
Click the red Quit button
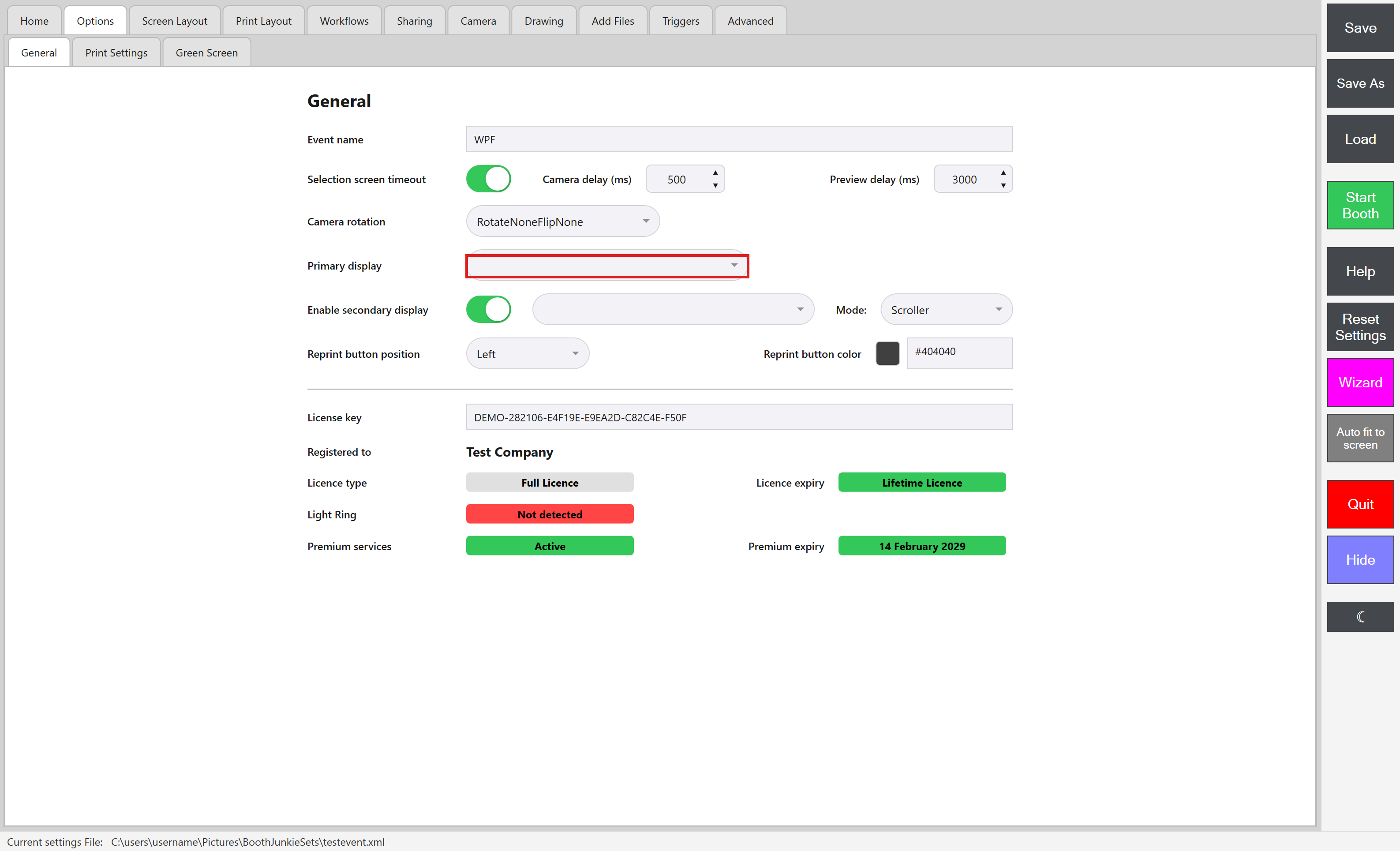(x=1360, y=504)
